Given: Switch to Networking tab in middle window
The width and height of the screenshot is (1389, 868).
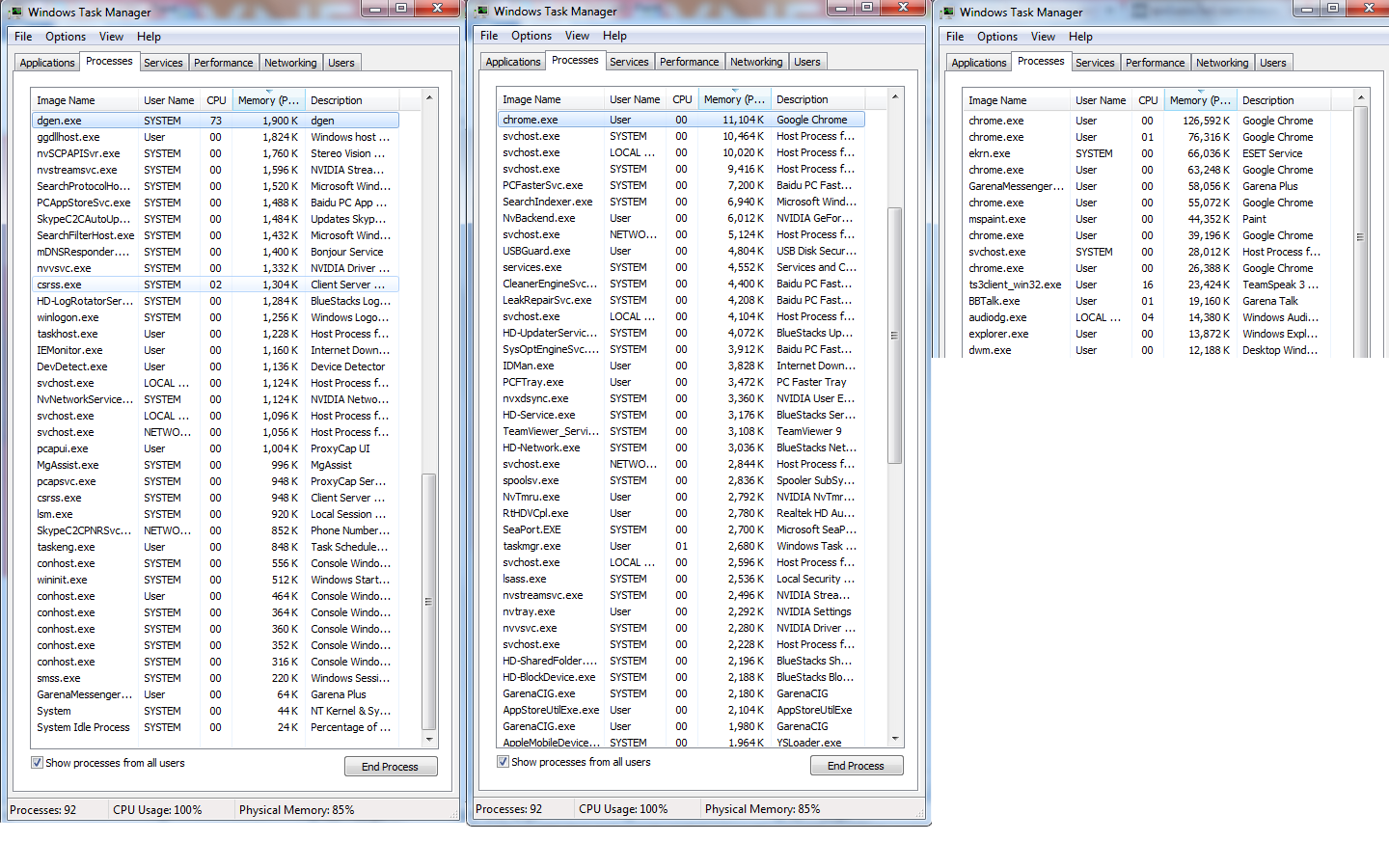Looking at the screenshot, I should [x=756, y=62].
